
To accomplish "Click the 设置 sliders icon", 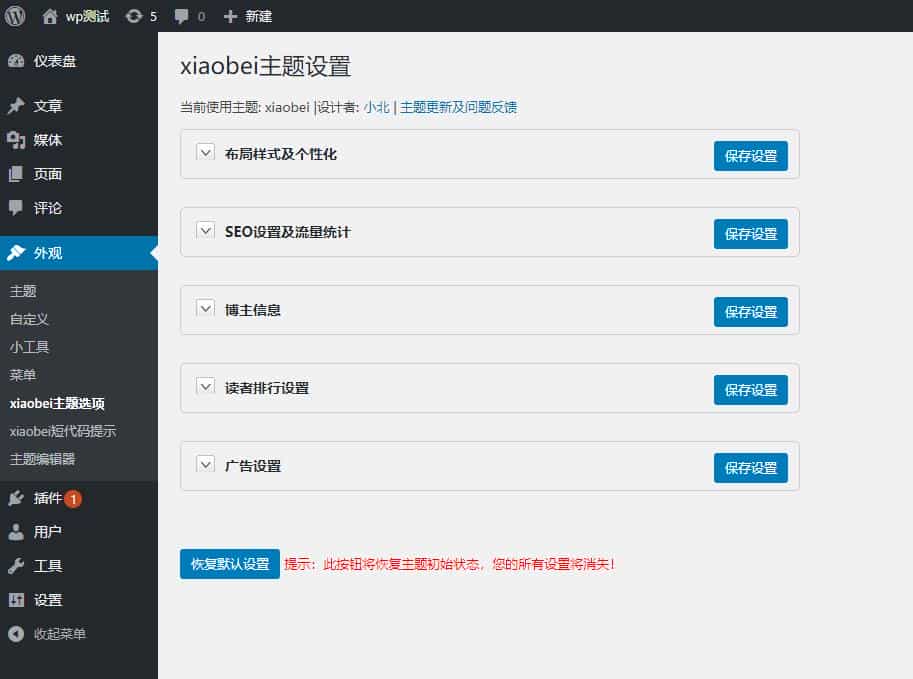I will click(16, 600).
